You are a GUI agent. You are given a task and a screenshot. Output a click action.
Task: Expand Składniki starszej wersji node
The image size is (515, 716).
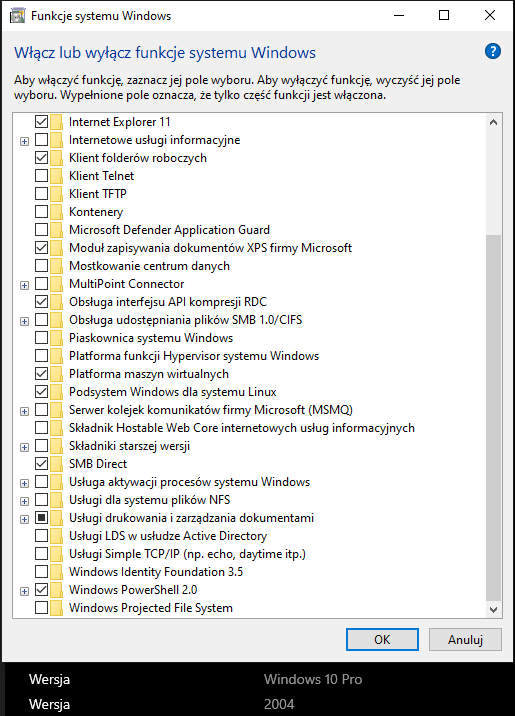click(x=25, y=448)
